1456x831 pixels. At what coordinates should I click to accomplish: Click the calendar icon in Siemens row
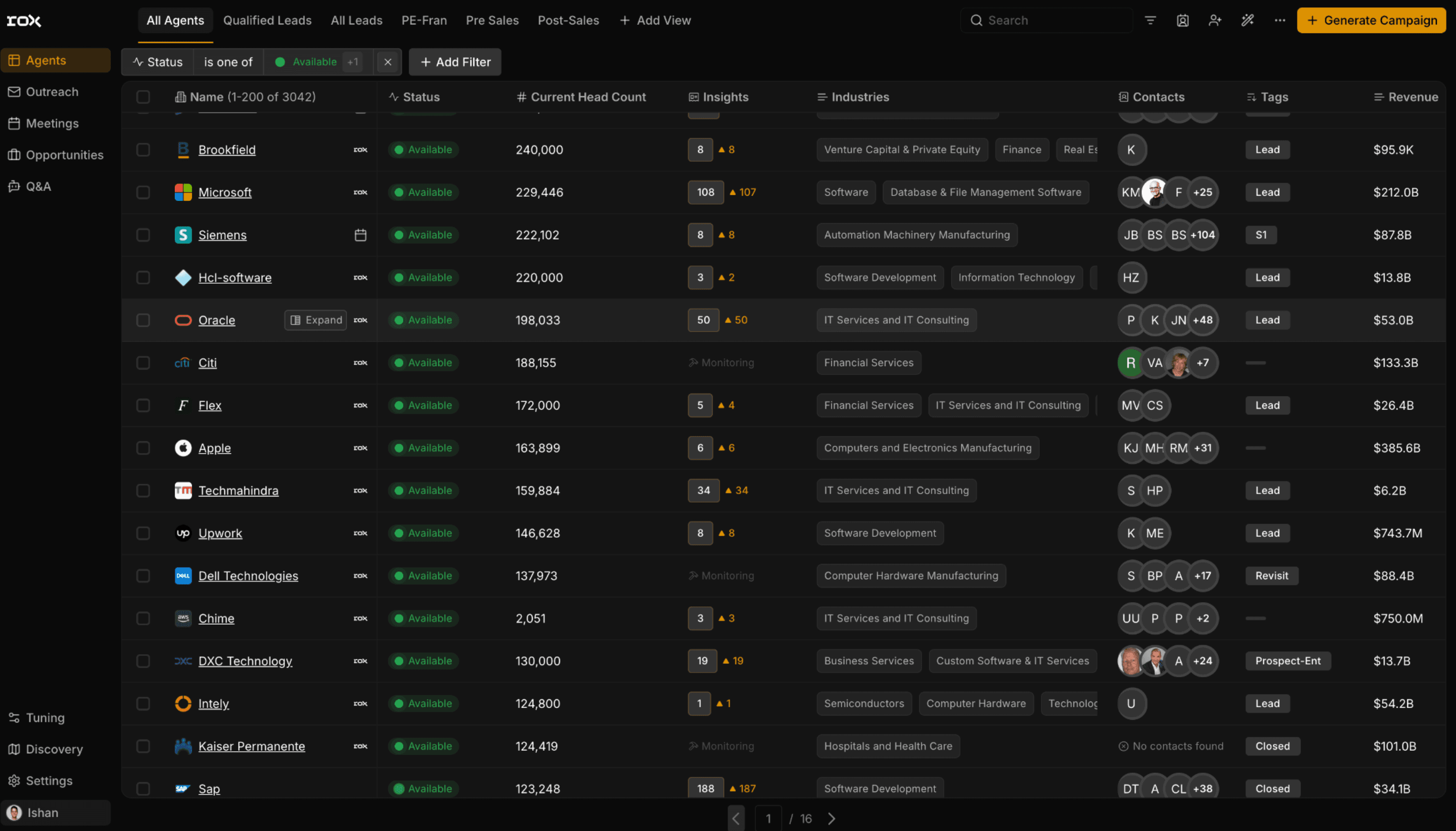click(x=360, y=235)
